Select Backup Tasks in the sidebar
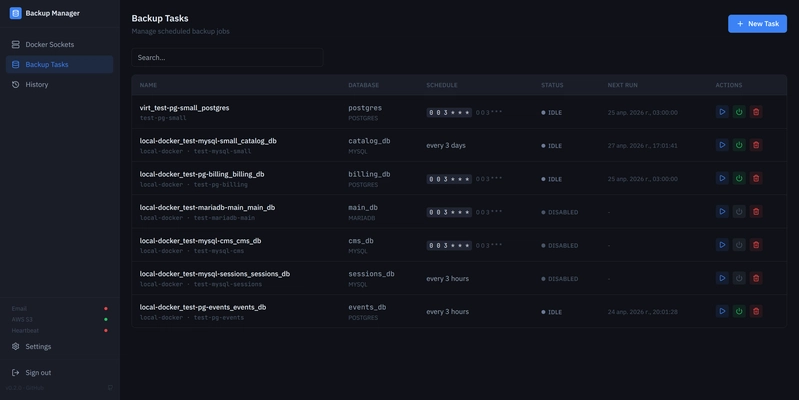799x400 pixels. [60, 64]
